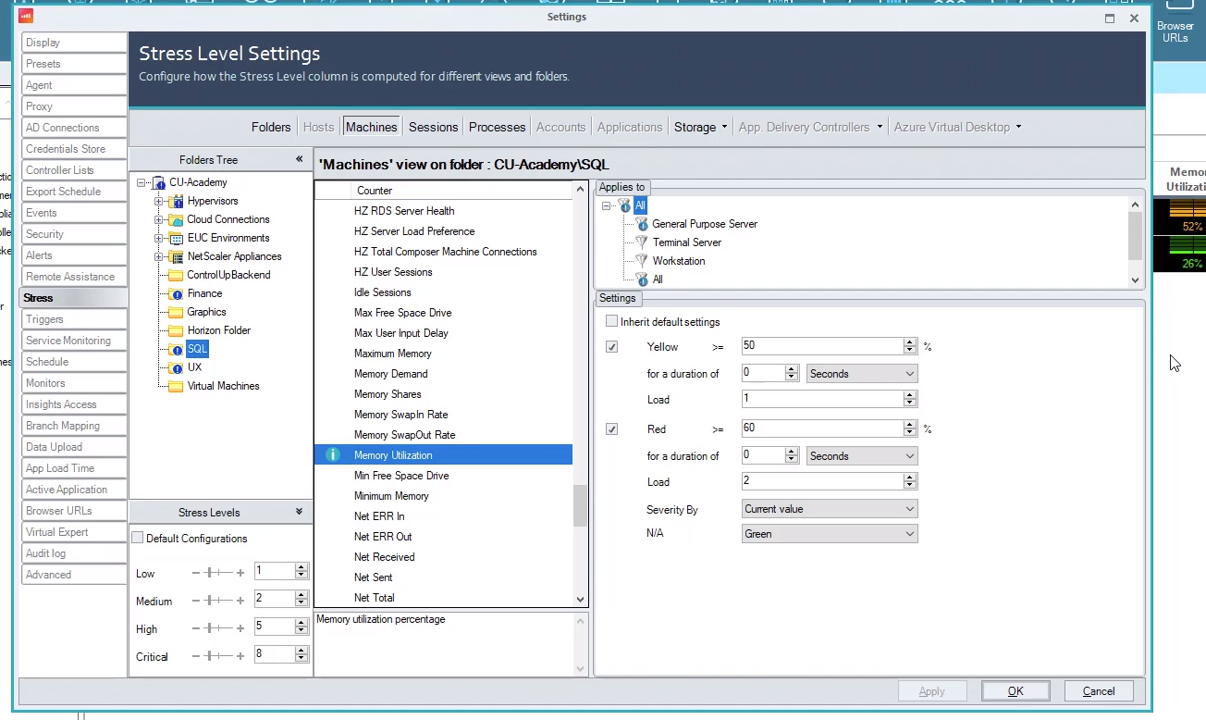This screenshot has height=720, width=1206.
Task: Click the Cancel button
Action: coord(1098,691)
